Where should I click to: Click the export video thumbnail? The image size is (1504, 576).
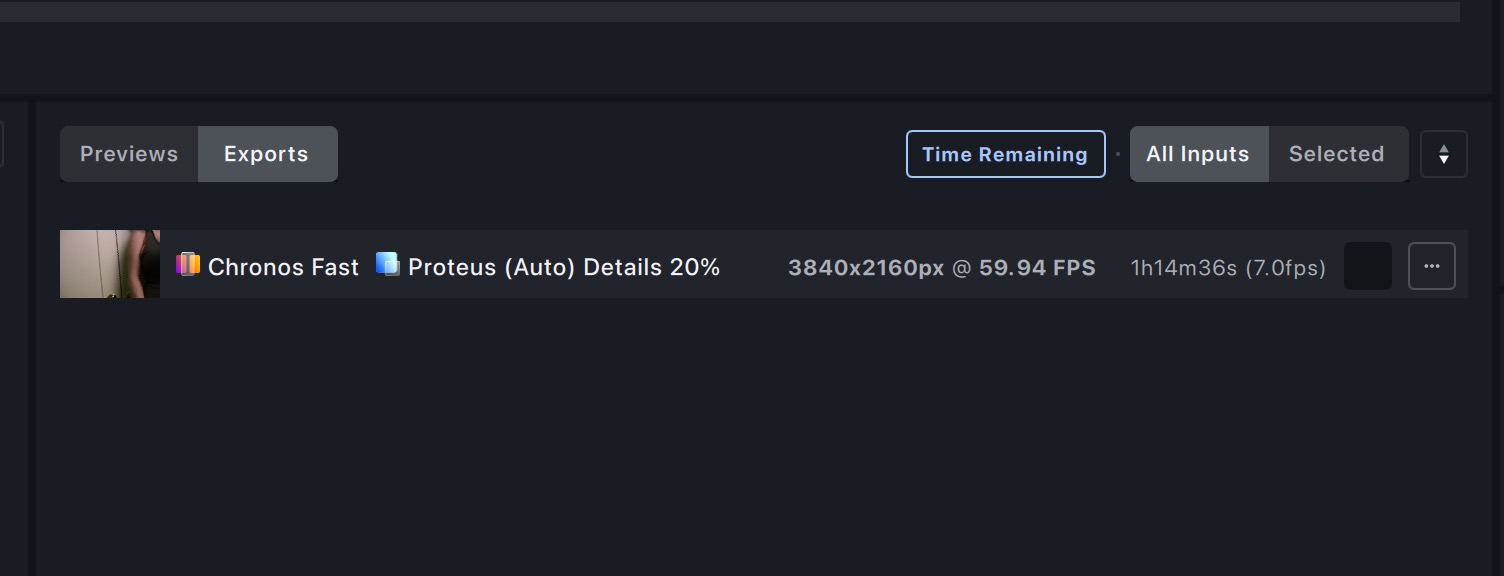pyautogui.click(x=110, y=264)
